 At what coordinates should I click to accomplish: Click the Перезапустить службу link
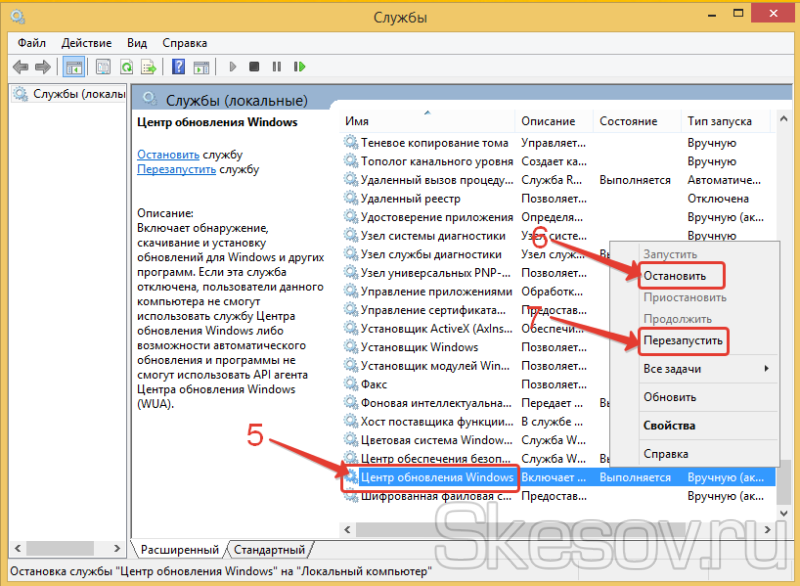pyautogui.click(x=176, y=169)
